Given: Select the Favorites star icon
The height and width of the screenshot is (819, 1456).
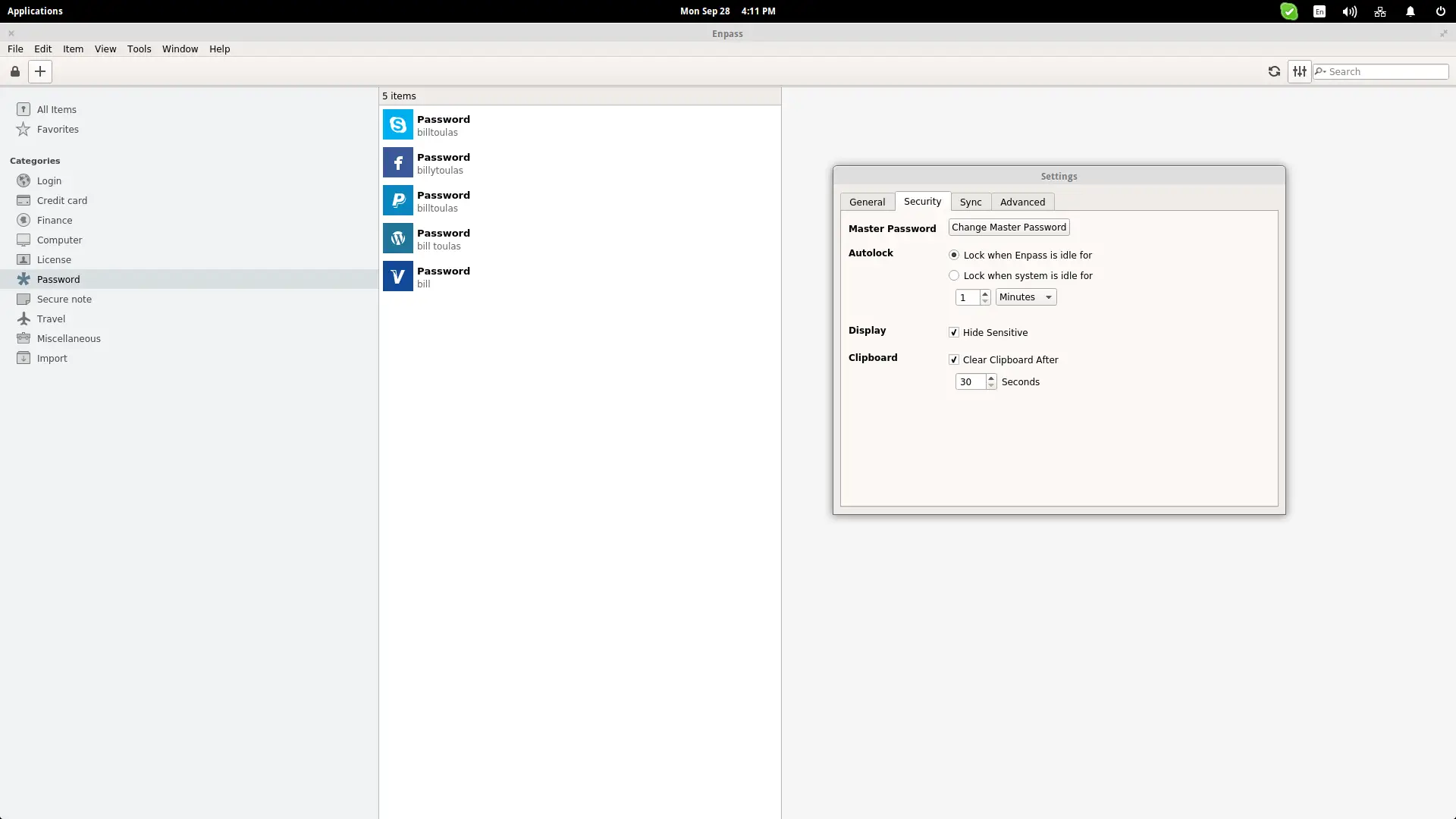Looking at the screenshot, I should coord(24,129).
